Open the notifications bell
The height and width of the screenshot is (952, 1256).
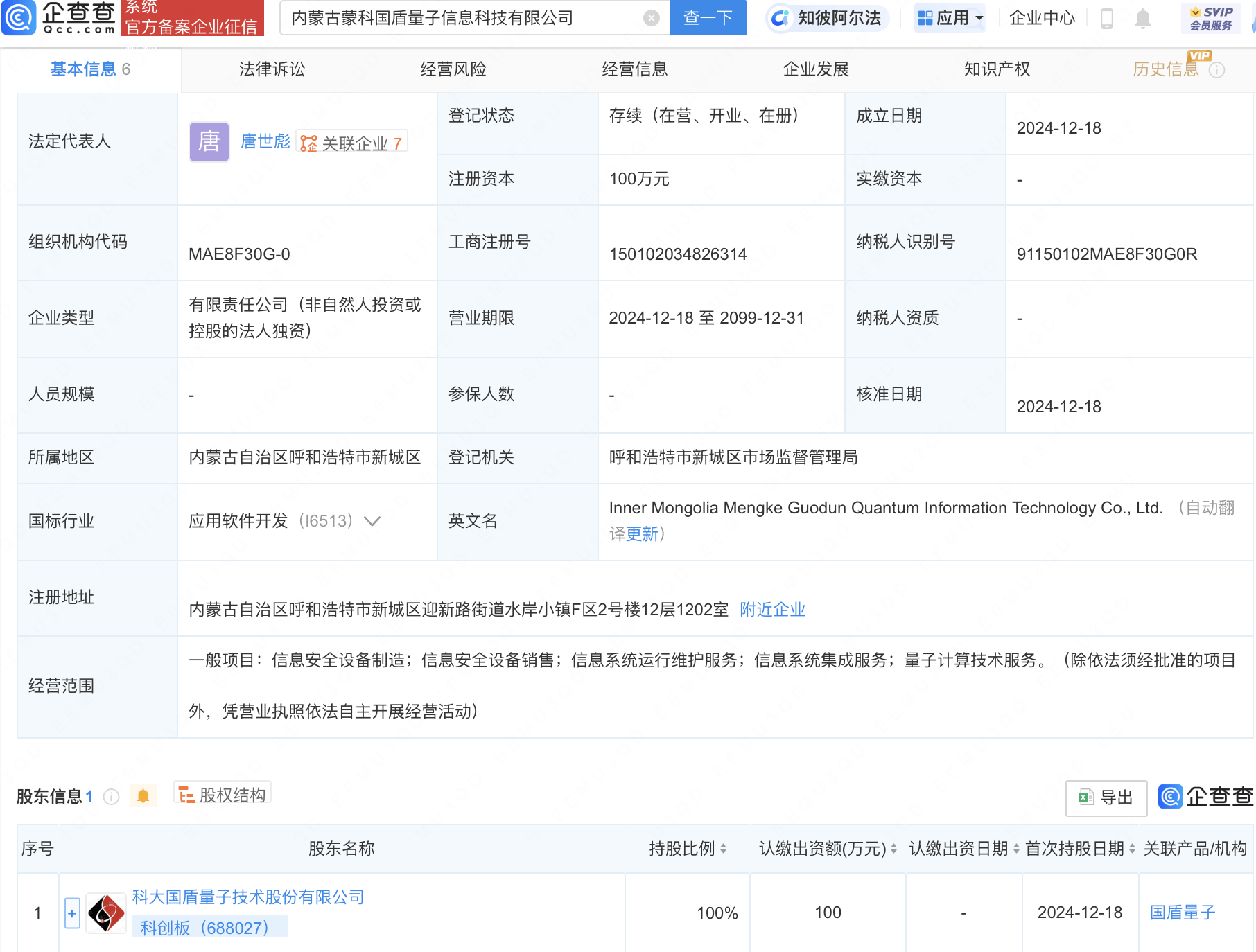[1143, 19]
